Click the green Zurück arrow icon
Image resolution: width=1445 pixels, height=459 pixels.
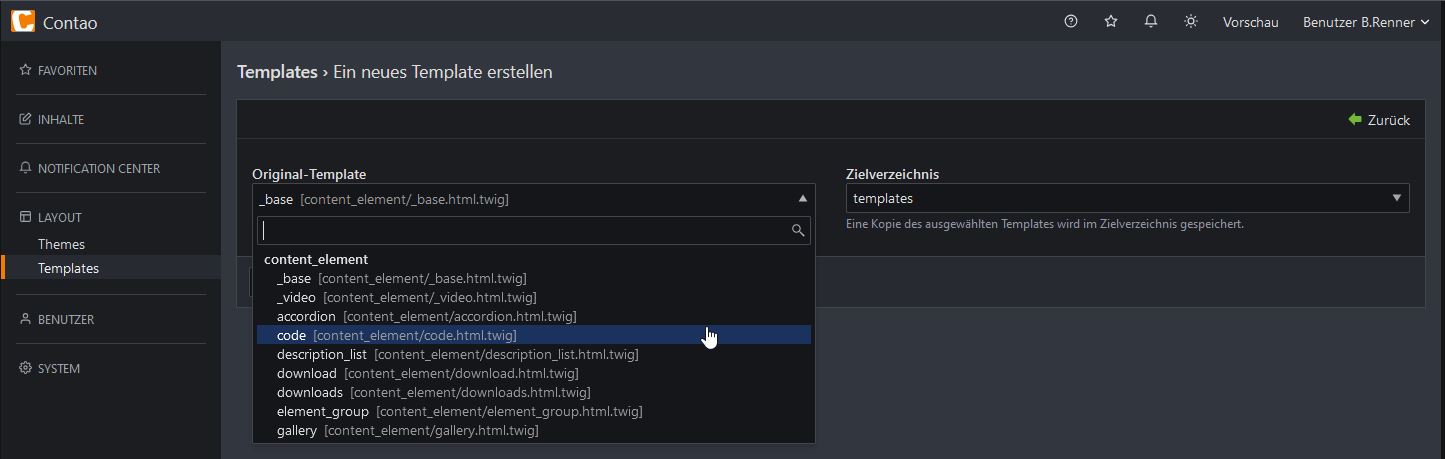tap(1355, 119)
